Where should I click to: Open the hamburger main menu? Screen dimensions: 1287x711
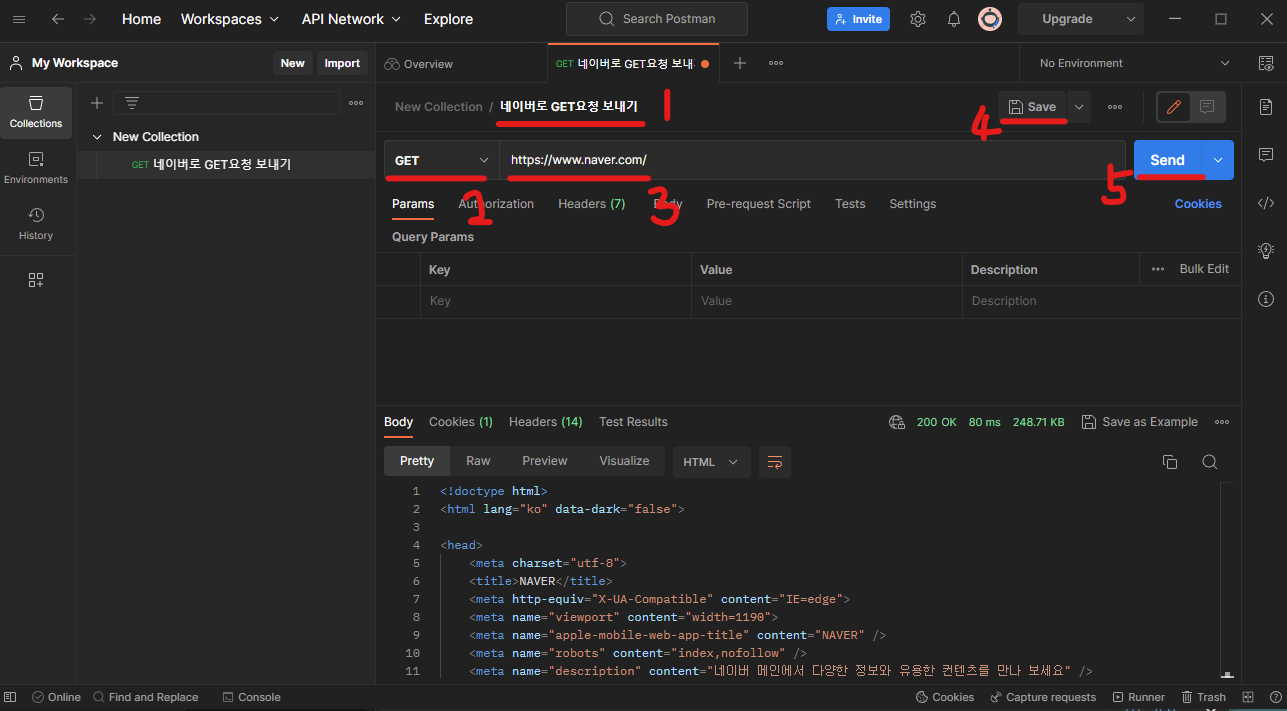(19, 19)
